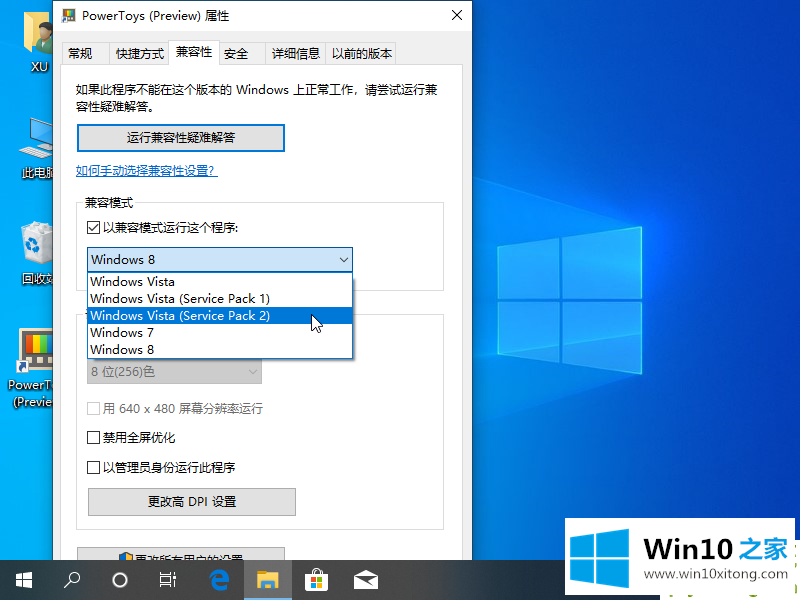The height and width of the screenshot is (600, 800).
Task: Open the Start menu Windows icon
Action: click(23, 580)
